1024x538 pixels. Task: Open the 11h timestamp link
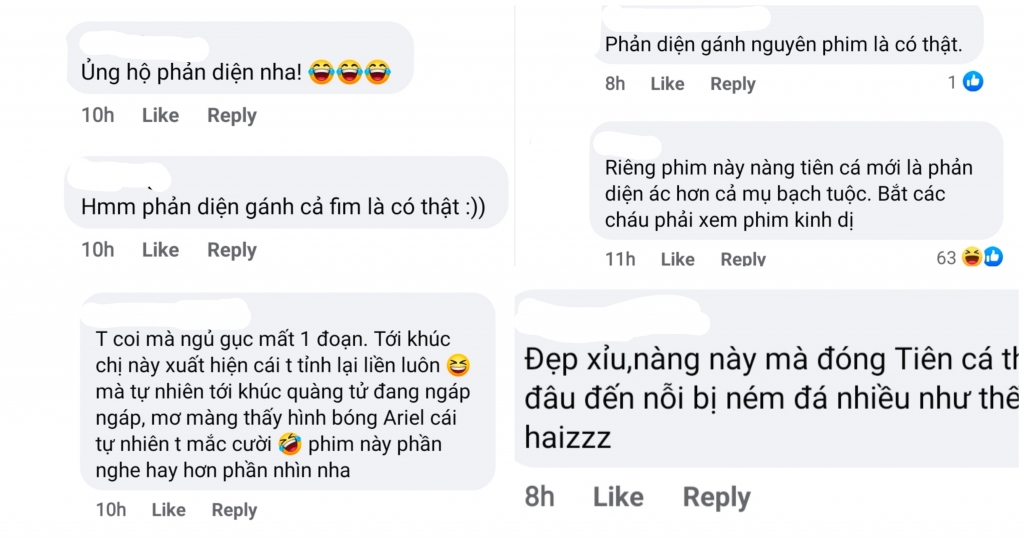coord(620,259)
